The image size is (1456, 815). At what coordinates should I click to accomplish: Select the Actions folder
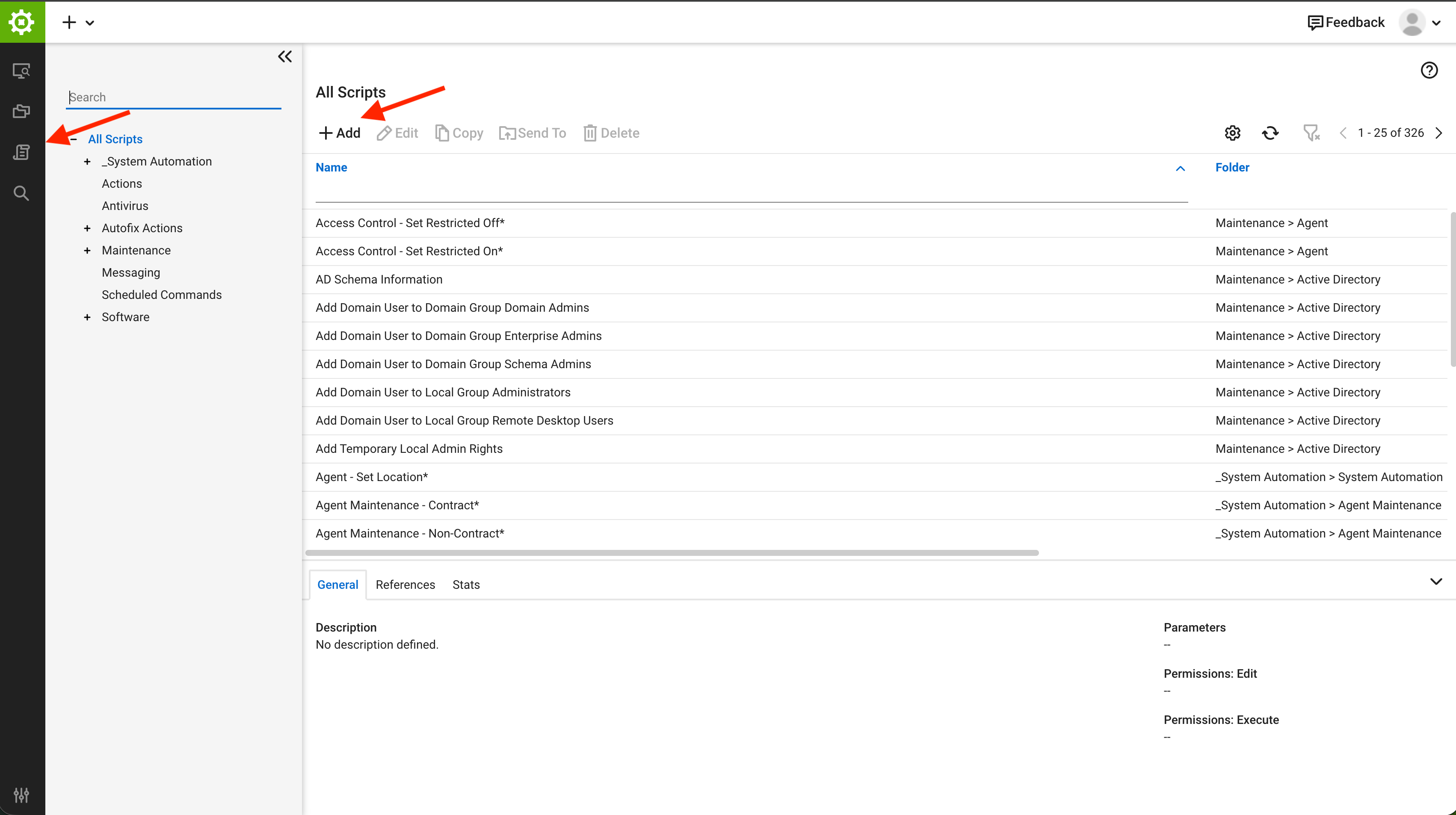tap(122, 184)
